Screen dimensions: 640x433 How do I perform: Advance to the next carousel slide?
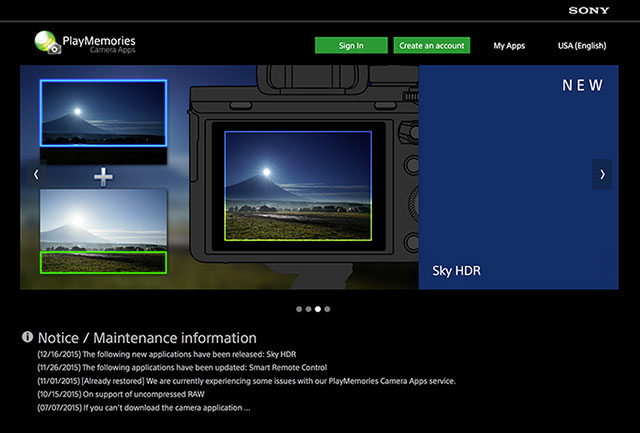602,174
